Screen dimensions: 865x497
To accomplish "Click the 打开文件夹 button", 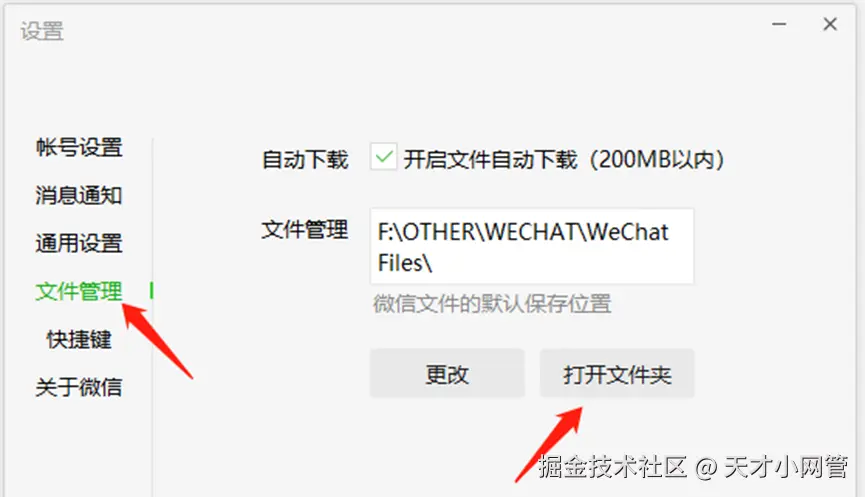I will (x=617, y=373).
